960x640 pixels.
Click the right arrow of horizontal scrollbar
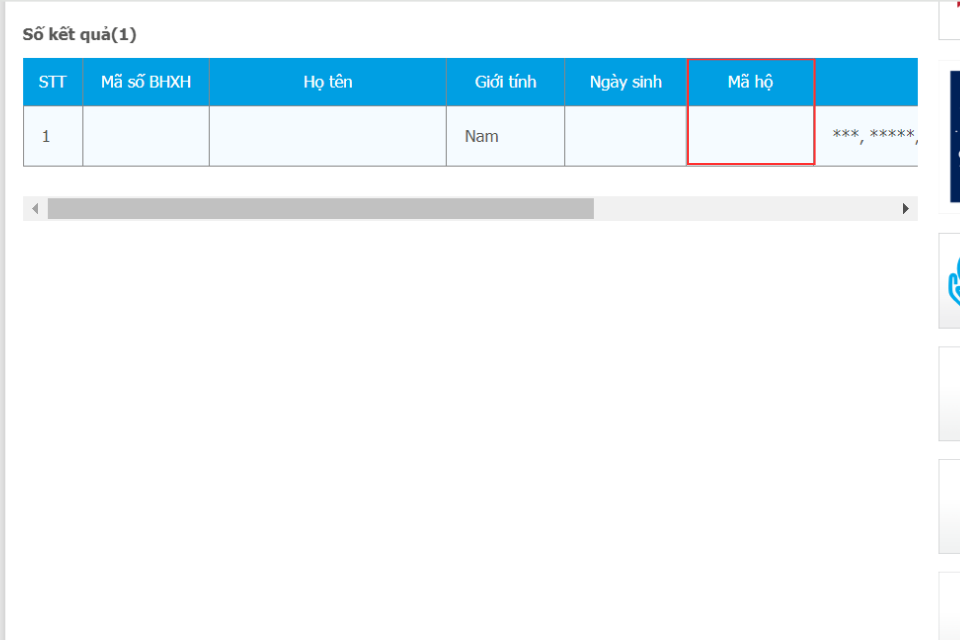point(906,209)
